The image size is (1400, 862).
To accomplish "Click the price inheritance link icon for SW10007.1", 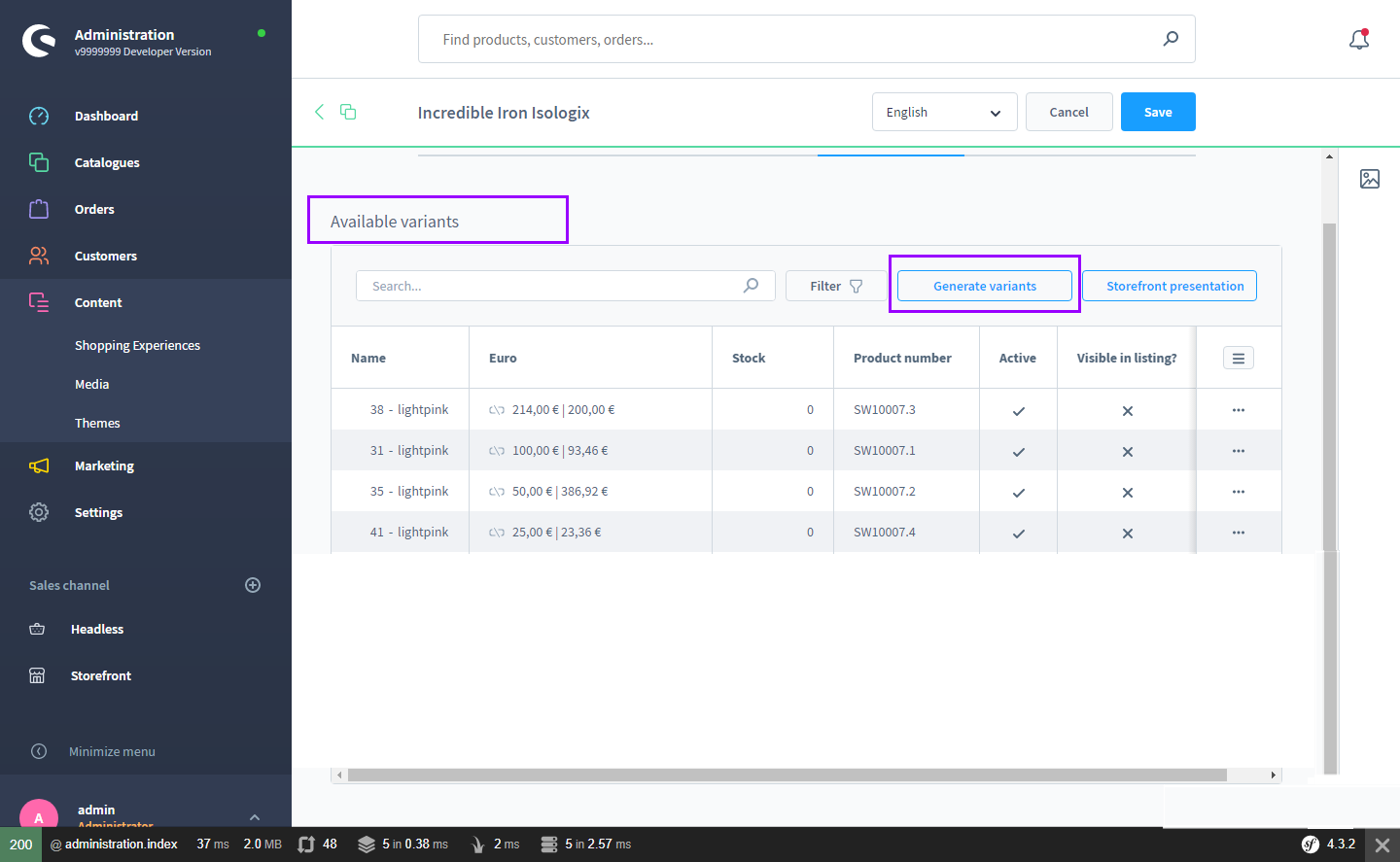I will 497,451.
